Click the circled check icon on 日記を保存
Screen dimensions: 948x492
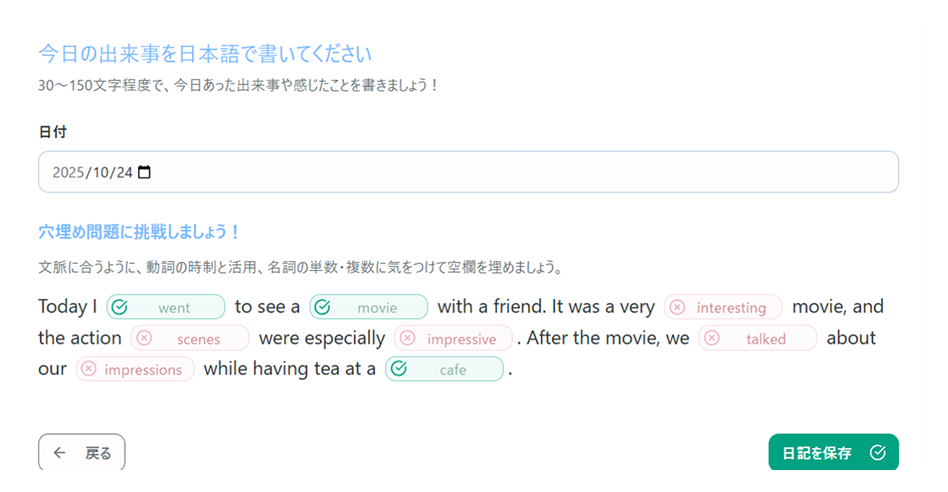[x=878, y=453]
